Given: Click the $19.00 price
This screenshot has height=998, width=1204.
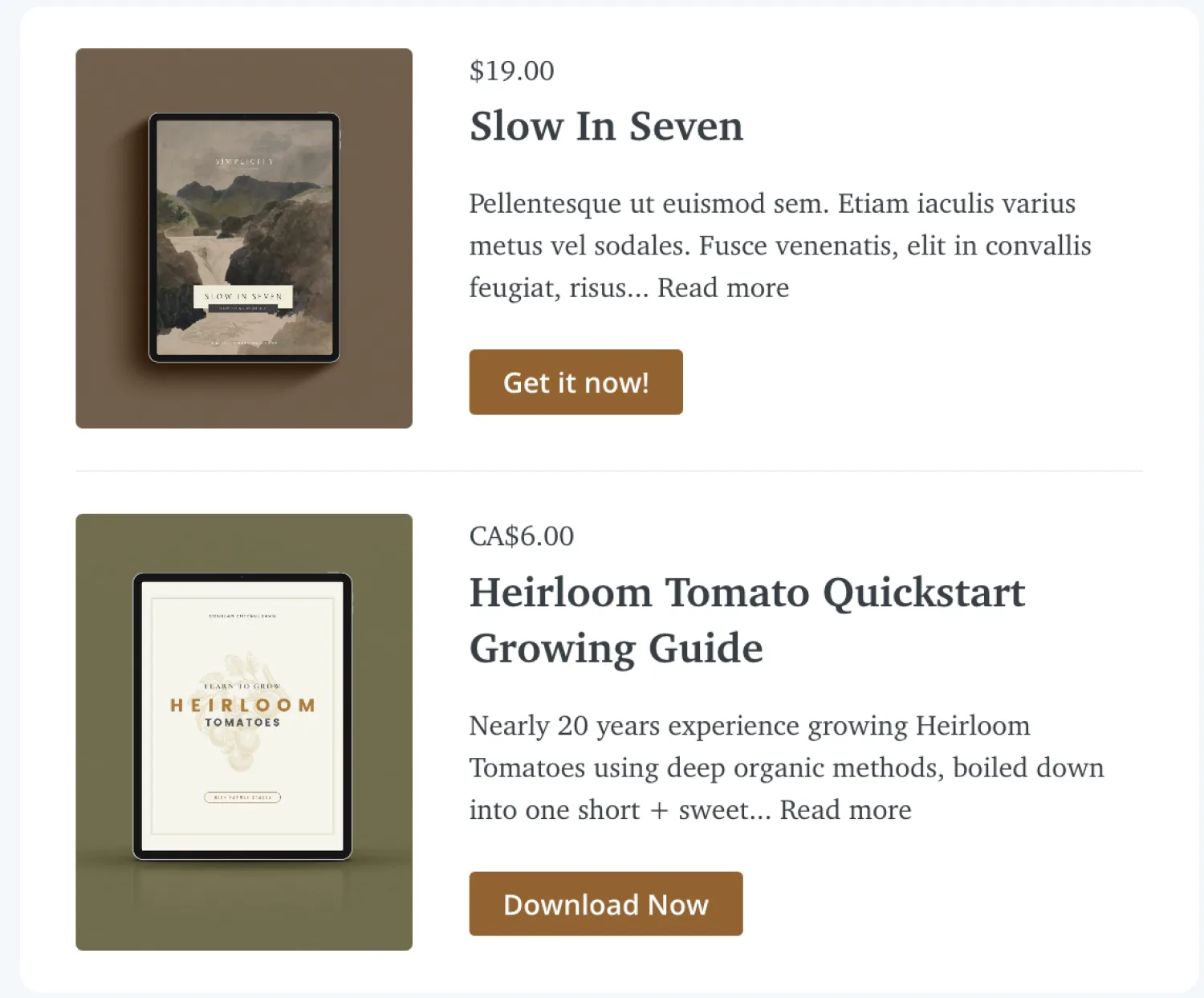Looking at the screenshot, I should pyautogui.click(x=511, y=71).
